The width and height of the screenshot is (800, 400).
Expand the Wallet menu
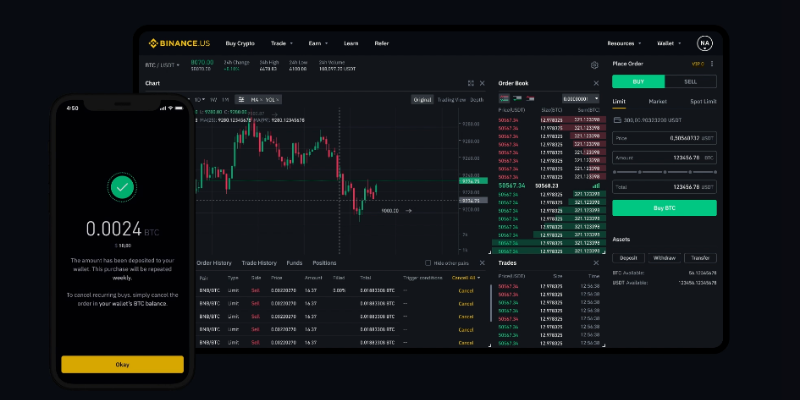click(x=669, y=43)
